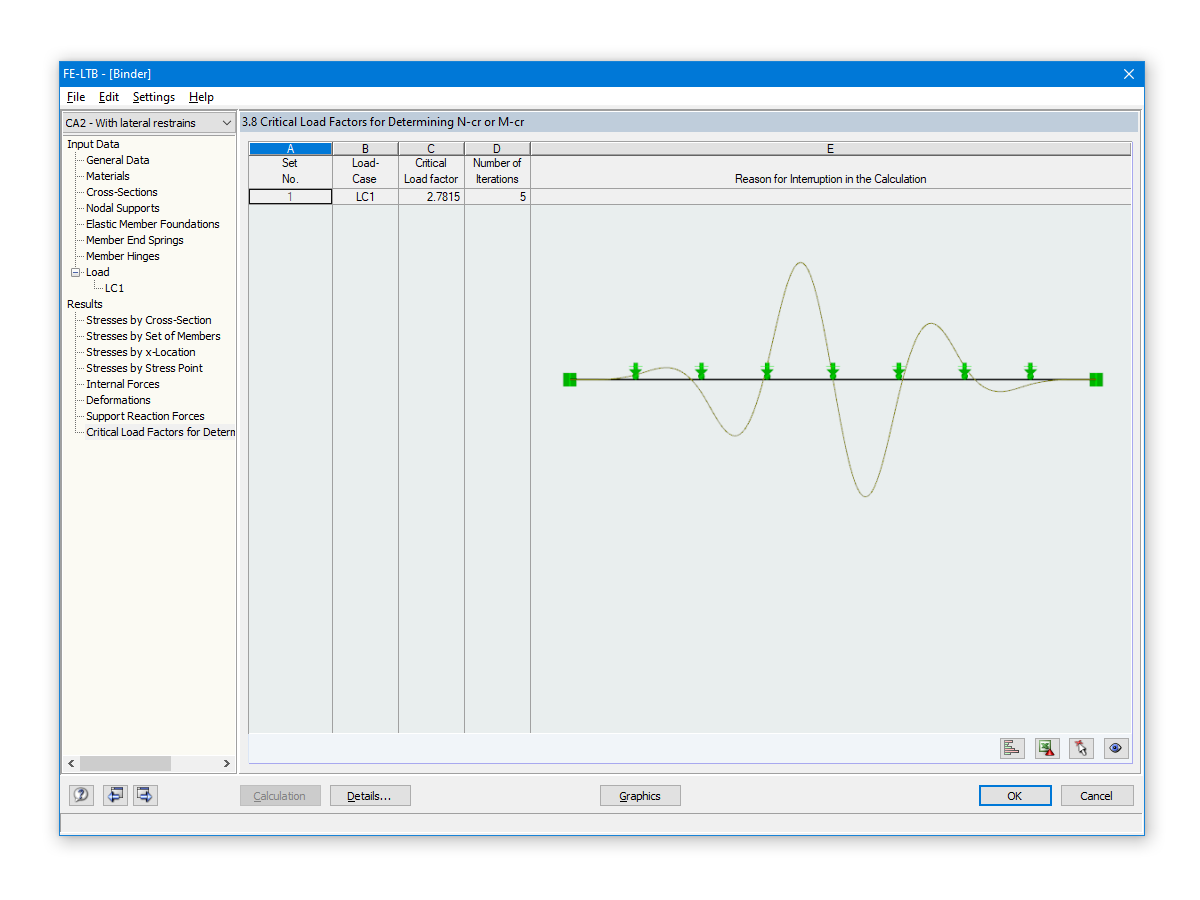Click the Cancel button
This screenshot has width=1200, height=900.
[1096, 796]
